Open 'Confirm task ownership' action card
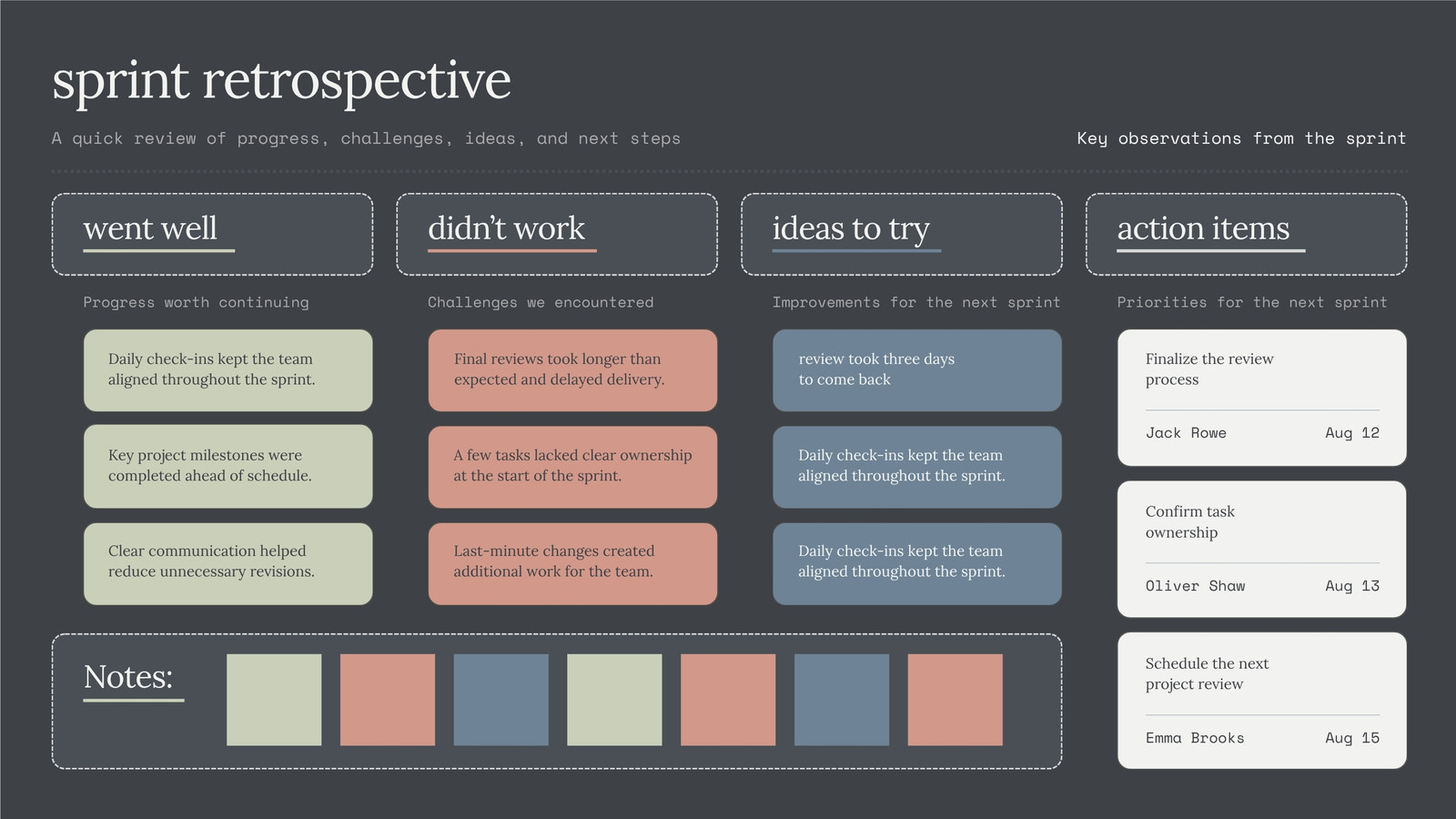Viewport: 1456px width, 819px height. click(1262, 550)
